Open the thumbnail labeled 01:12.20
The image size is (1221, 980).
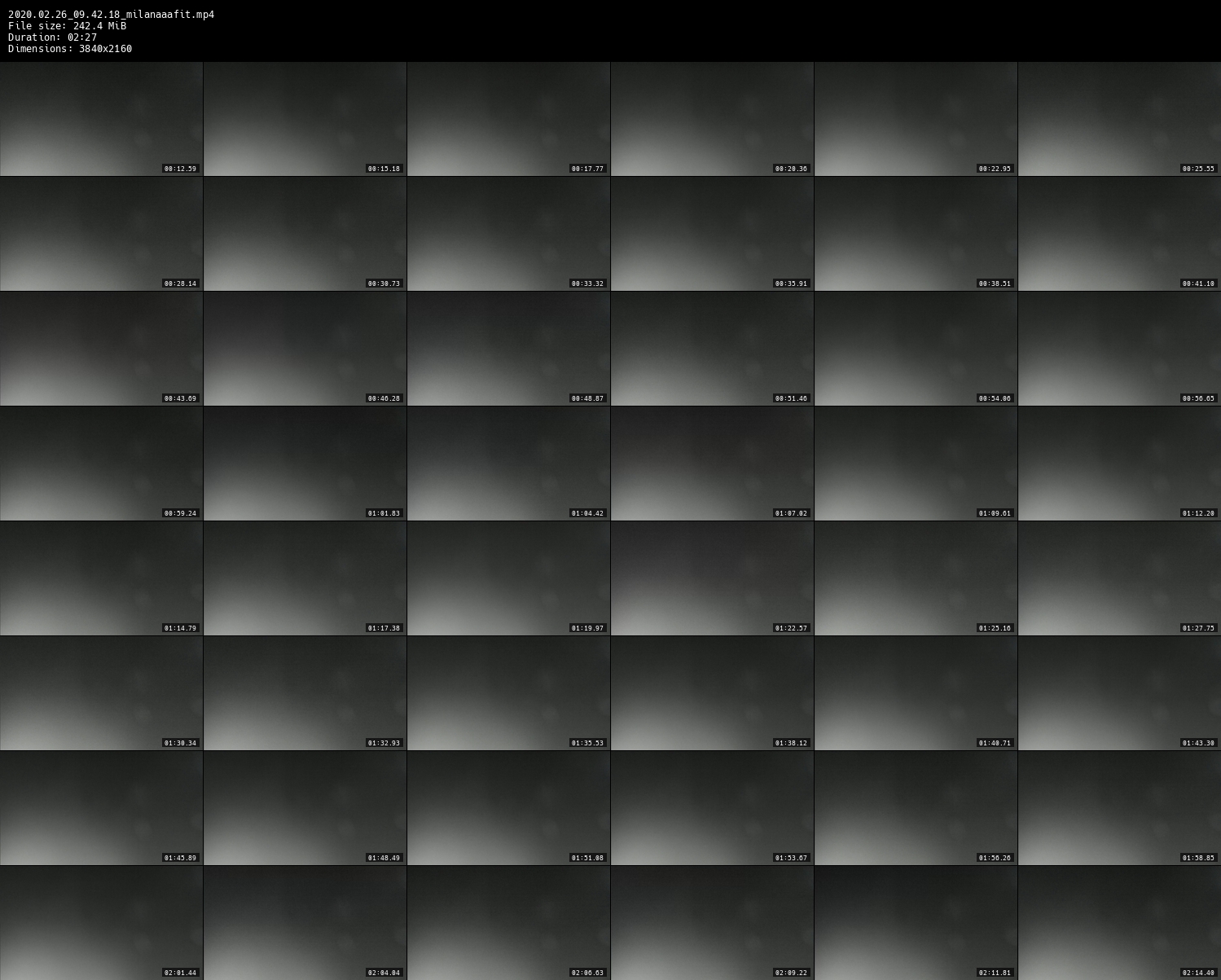[1119, 464]
